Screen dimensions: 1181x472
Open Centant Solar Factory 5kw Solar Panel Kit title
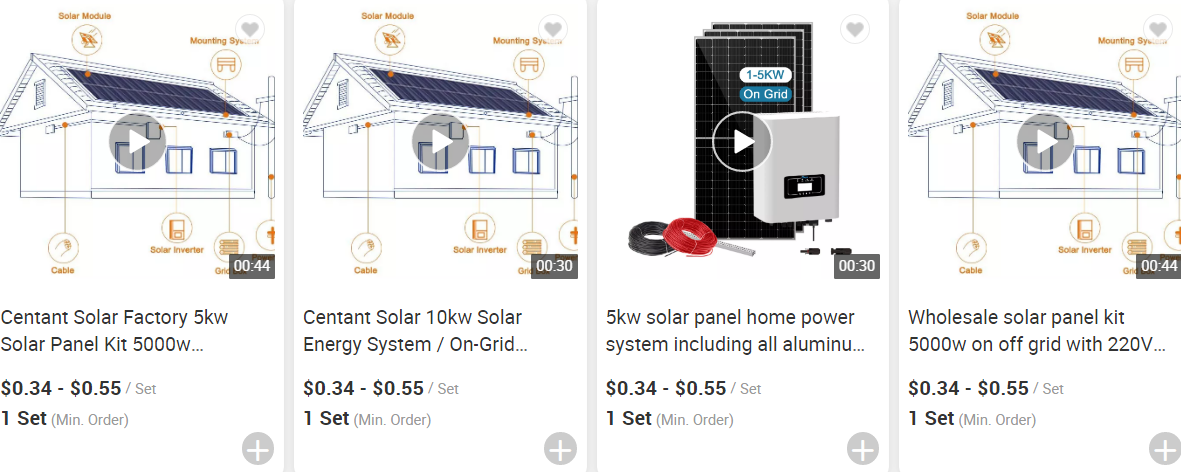114,331
